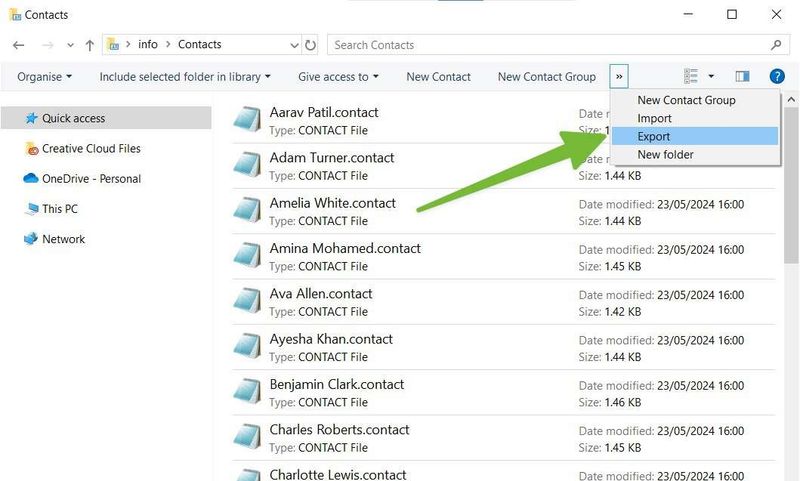Image resolution: width=800 pixels, height=481 pixels.
Task: Click the Adam Turner contact file icon
Action: [x=247, y=165]
